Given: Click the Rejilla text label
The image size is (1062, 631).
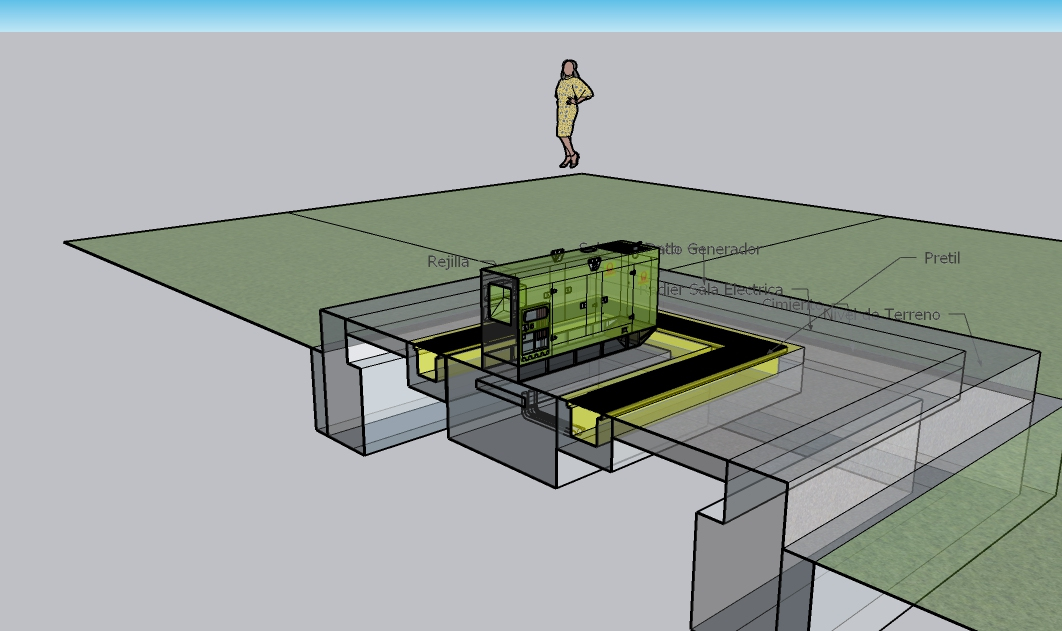Looking at the screenshot, I should click(448, 262).
